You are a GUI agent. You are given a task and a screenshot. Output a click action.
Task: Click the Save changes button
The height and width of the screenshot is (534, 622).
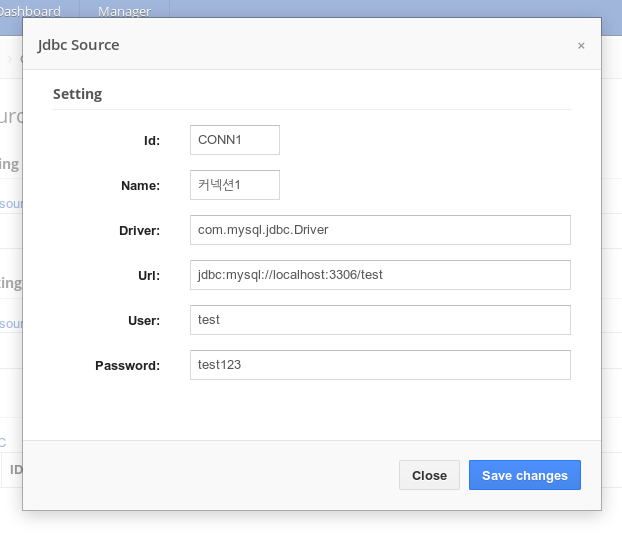[524, 475]
